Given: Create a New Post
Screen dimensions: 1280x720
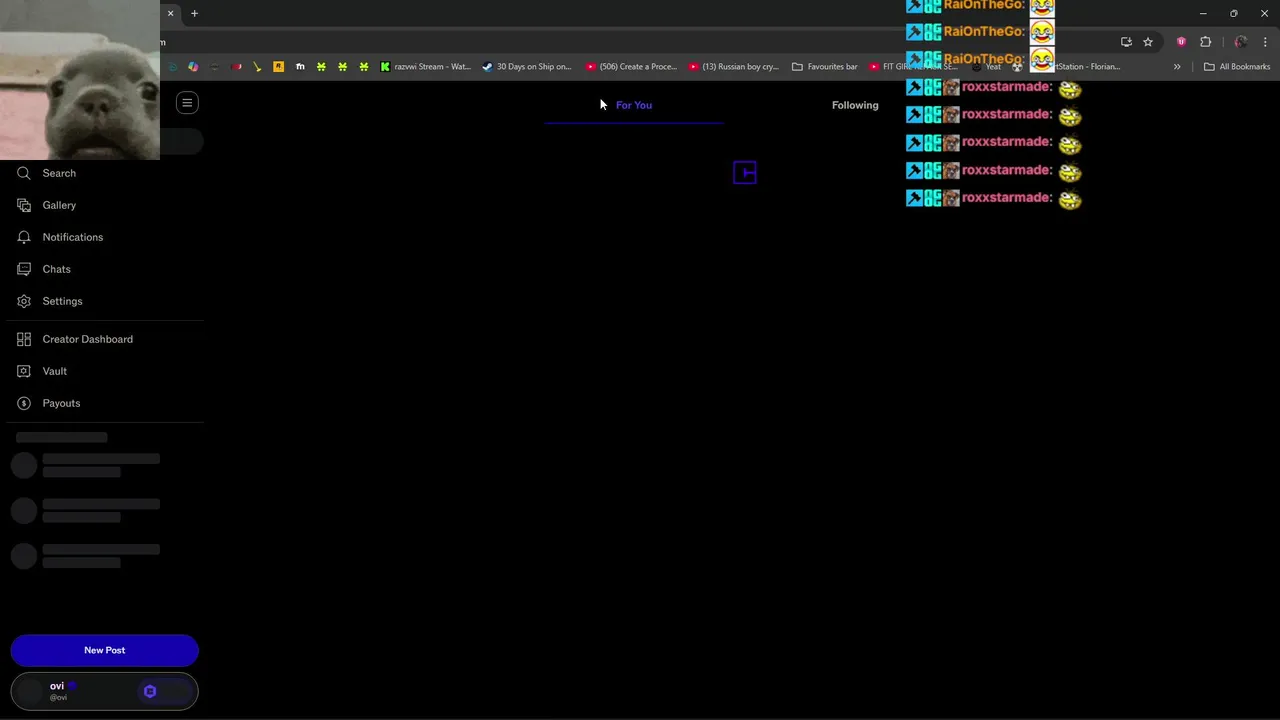Looking at the screenshot, I should tap(105, 650).
